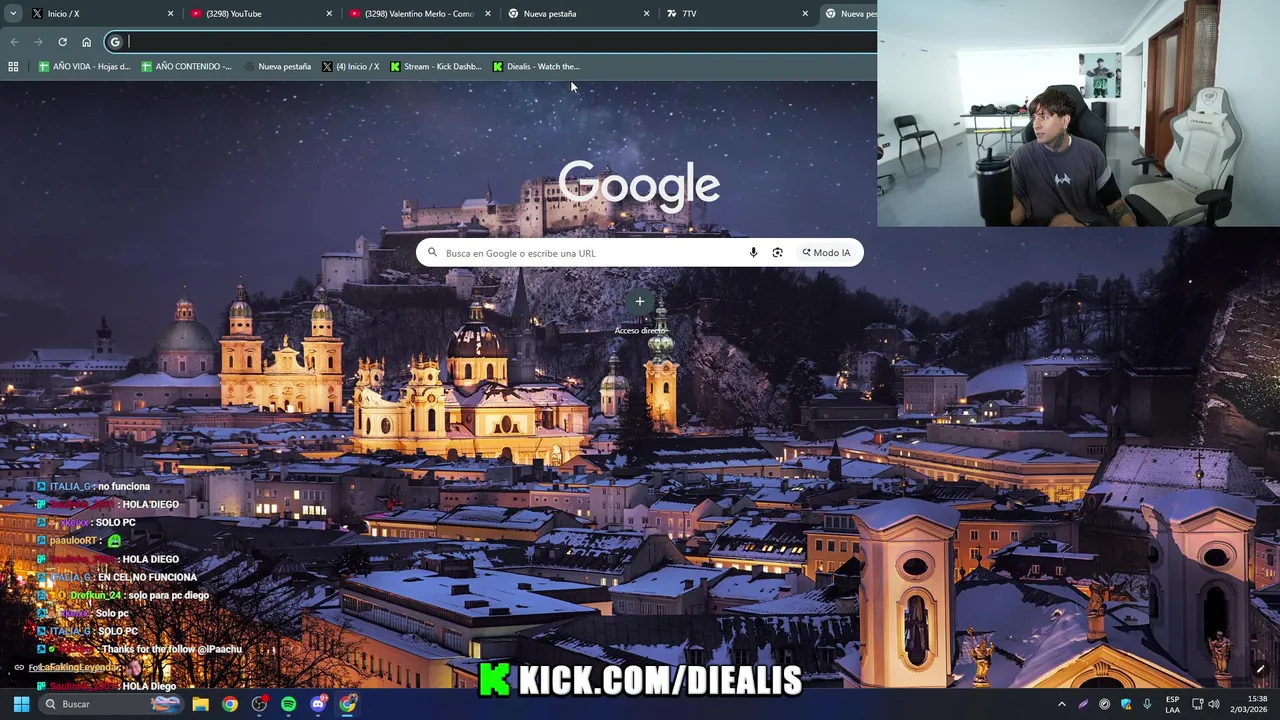Open Discord from taskbar
This screenshot has height=720, width=1280.
318,704
